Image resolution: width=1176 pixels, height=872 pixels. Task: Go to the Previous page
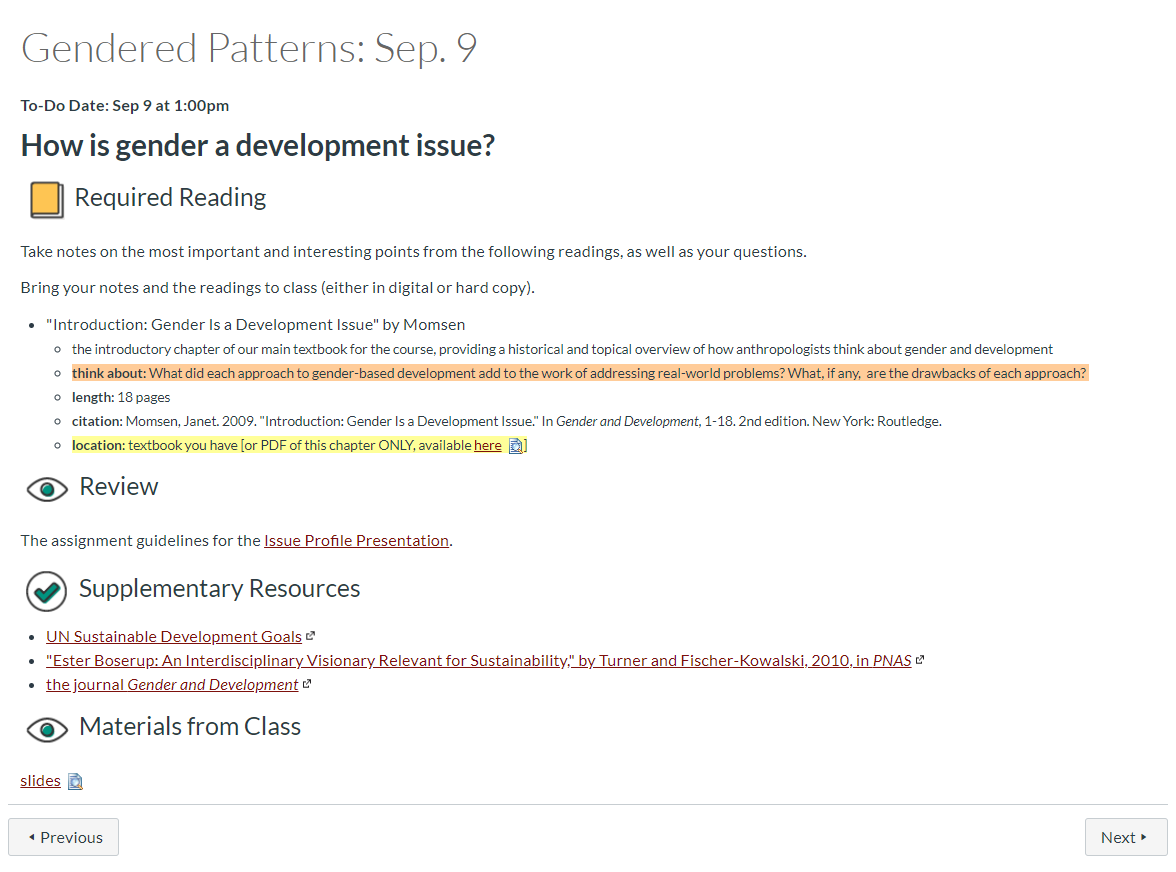point(64,837)
